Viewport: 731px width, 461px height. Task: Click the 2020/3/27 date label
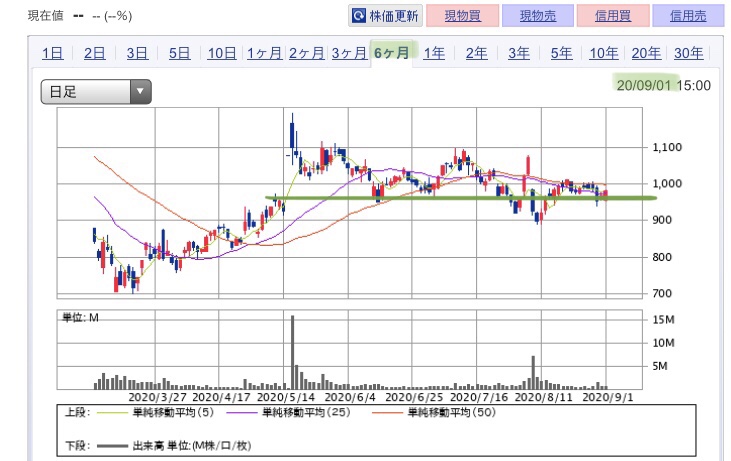click(157, 397)
